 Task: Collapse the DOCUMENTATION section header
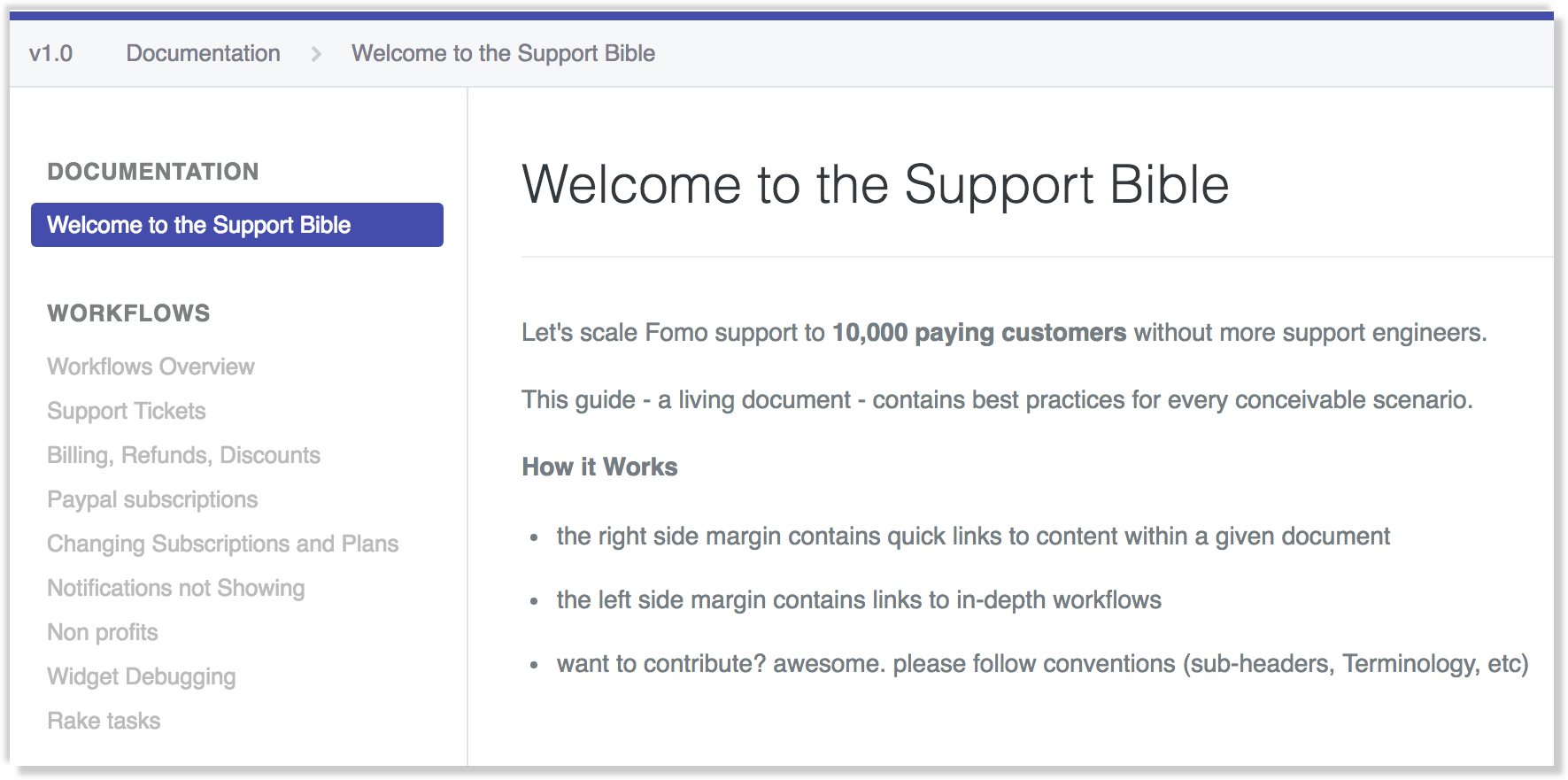click(x=152, y=171)
